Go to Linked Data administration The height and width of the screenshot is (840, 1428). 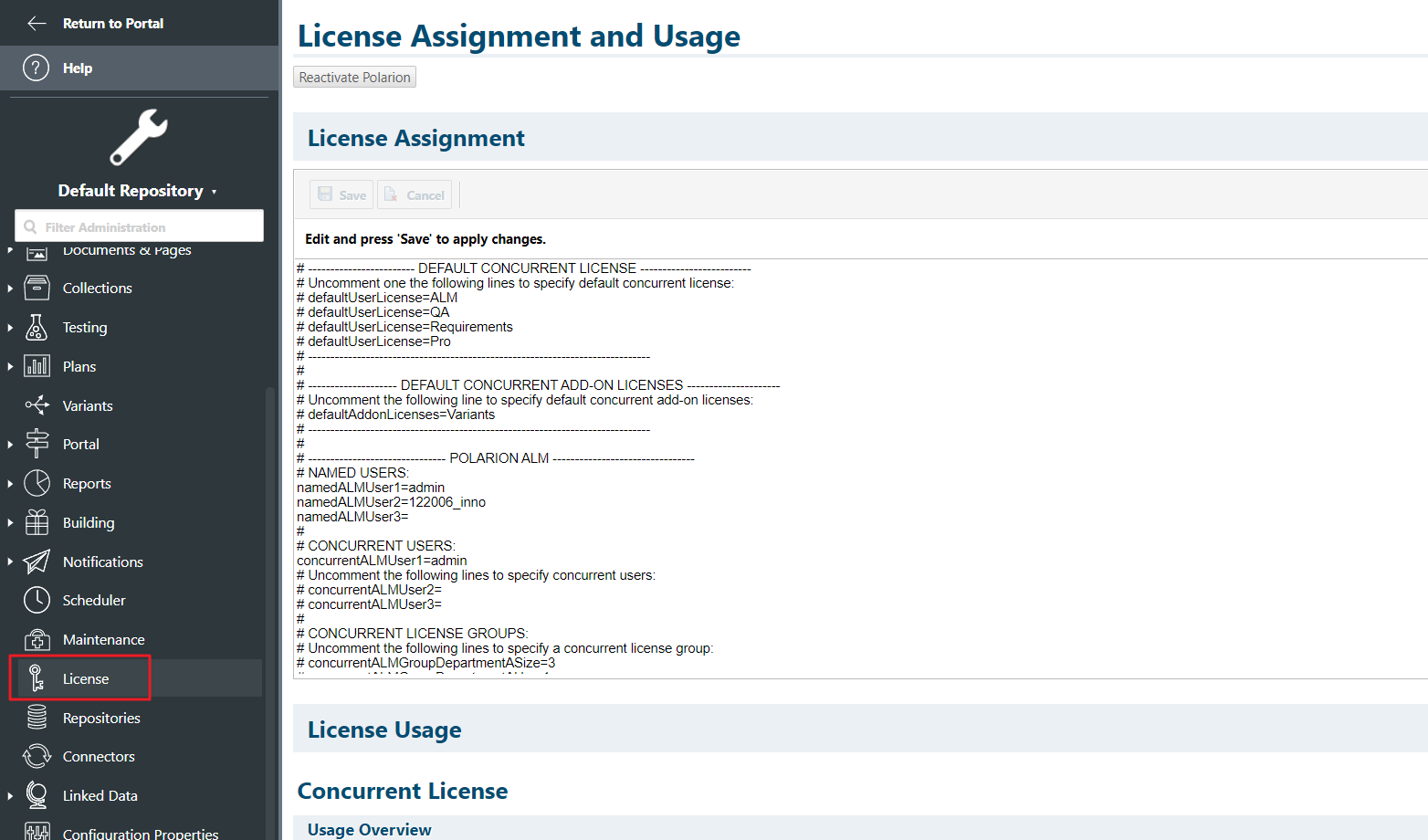click(100, 795)
